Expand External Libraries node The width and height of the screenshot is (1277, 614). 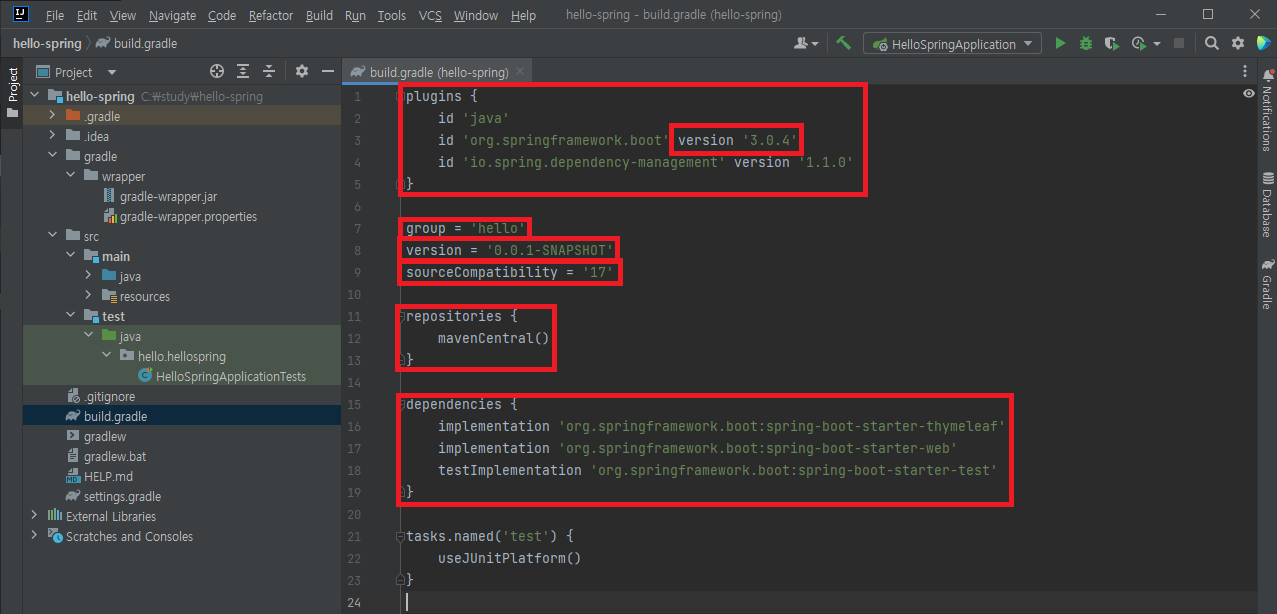tap(34, 516)
